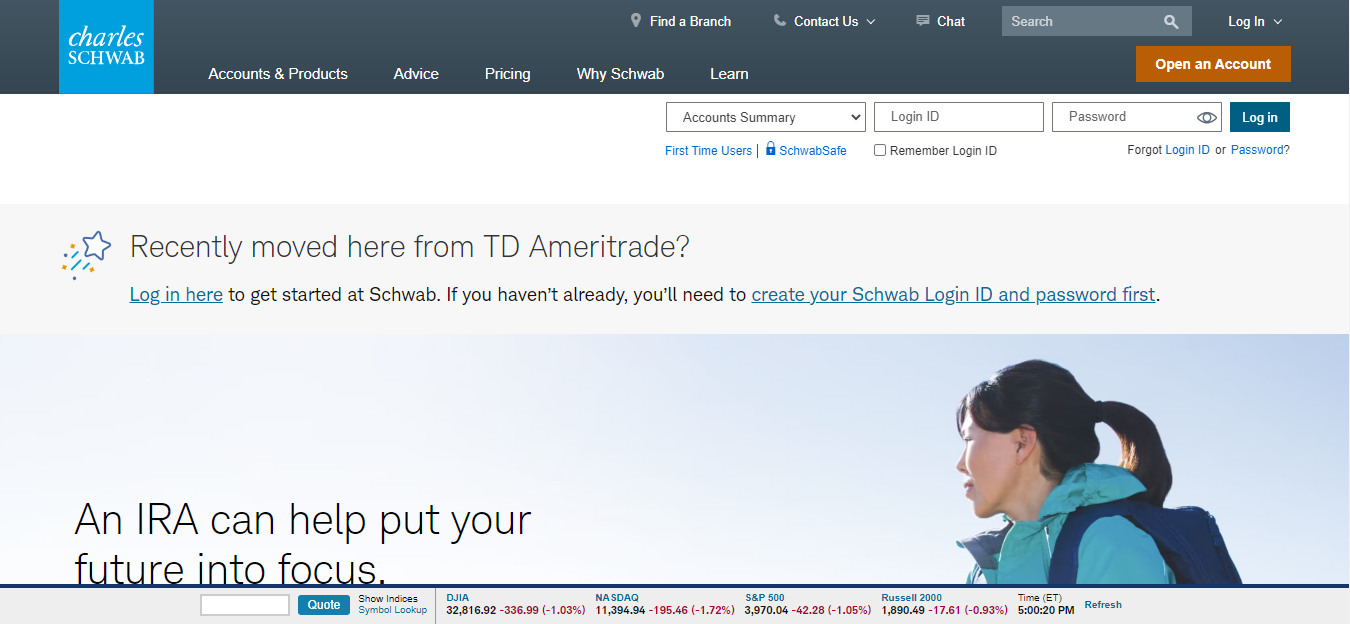Focus the Search input field
This screenshot has width=1350, height=624.
[x=1082, y=21]
